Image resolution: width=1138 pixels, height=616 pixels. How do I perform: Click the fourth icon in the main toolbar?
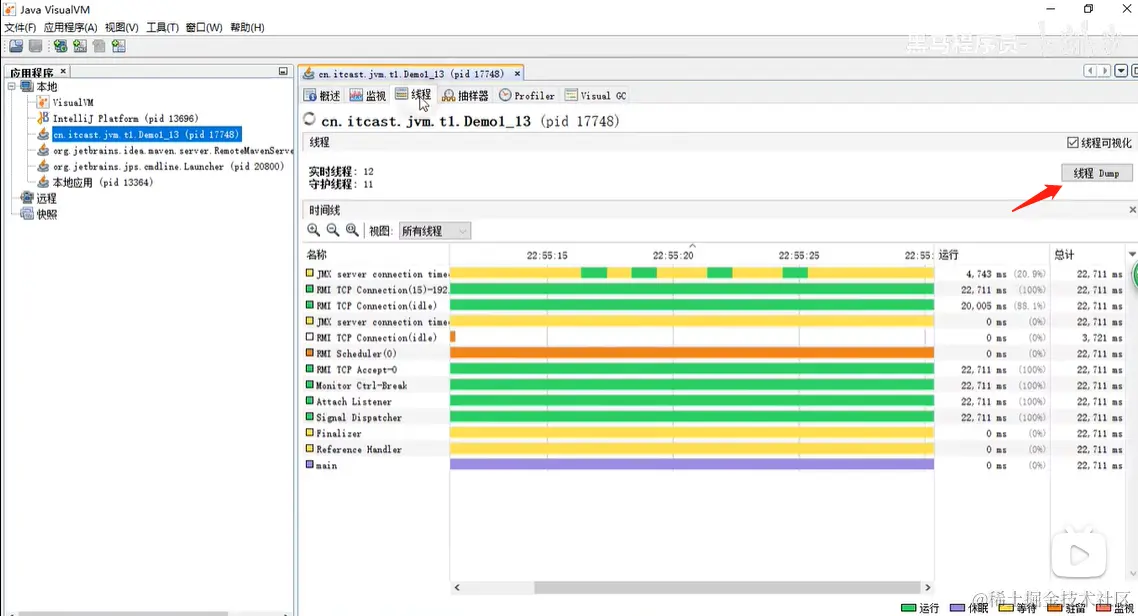coord(80,46)
